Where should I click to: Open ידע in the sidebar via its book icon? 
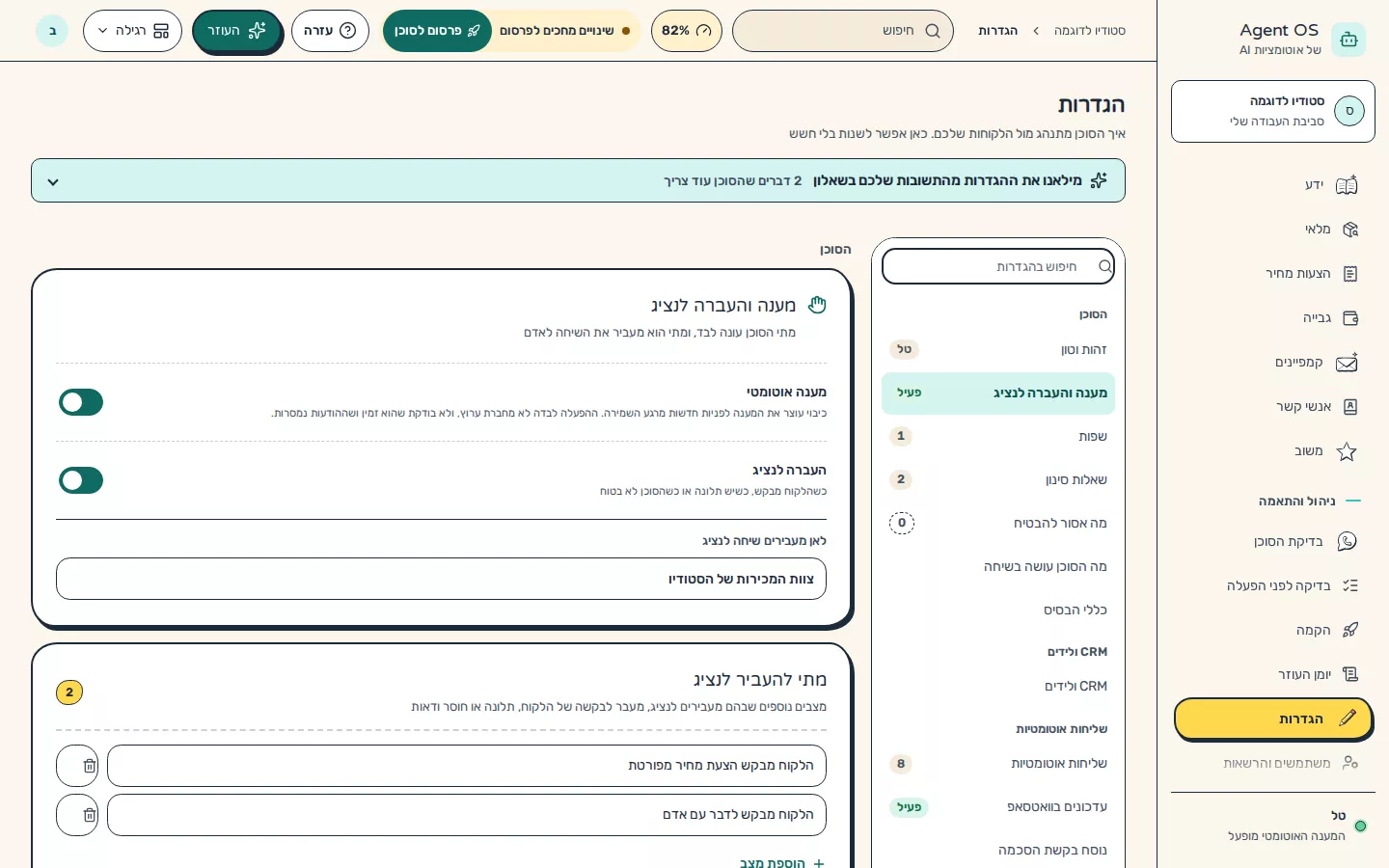pyautogui.click(x=1347, y=185)
